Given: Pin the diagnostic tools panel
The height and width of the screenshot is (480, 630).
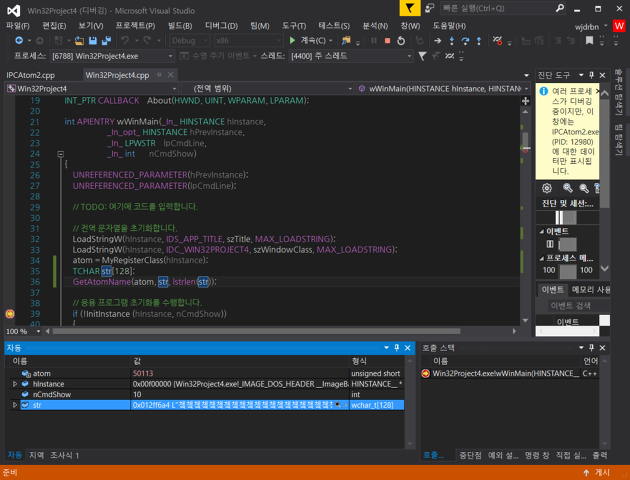Looking at the screenshot, I should click(591, 75).
